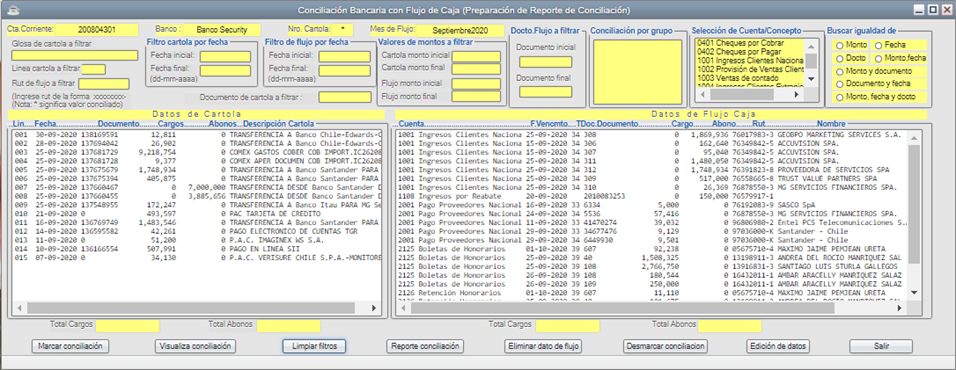This screenshot has width=956, height=370.
Task: Select cartola line 007 with 7,000,000 abono
Action: tap(198, 188)
